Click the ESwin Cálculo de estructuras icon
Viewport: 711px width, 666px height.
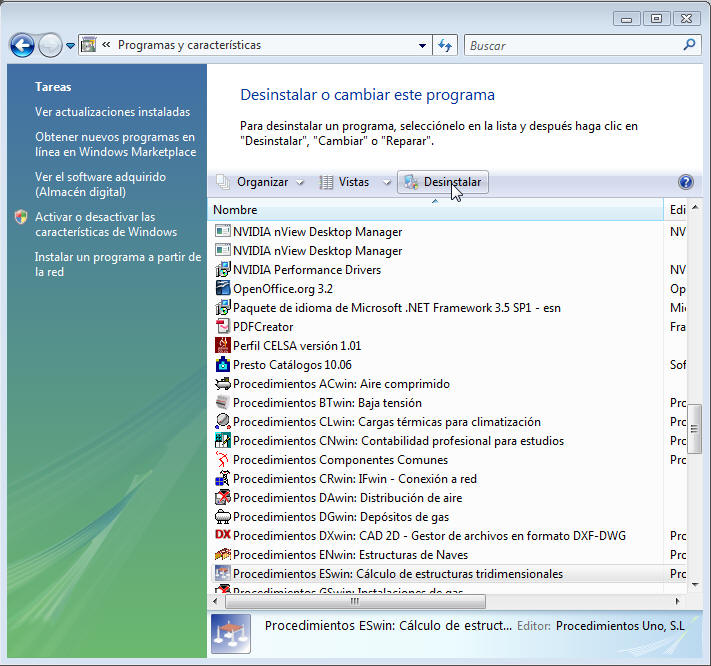[222, 574]
